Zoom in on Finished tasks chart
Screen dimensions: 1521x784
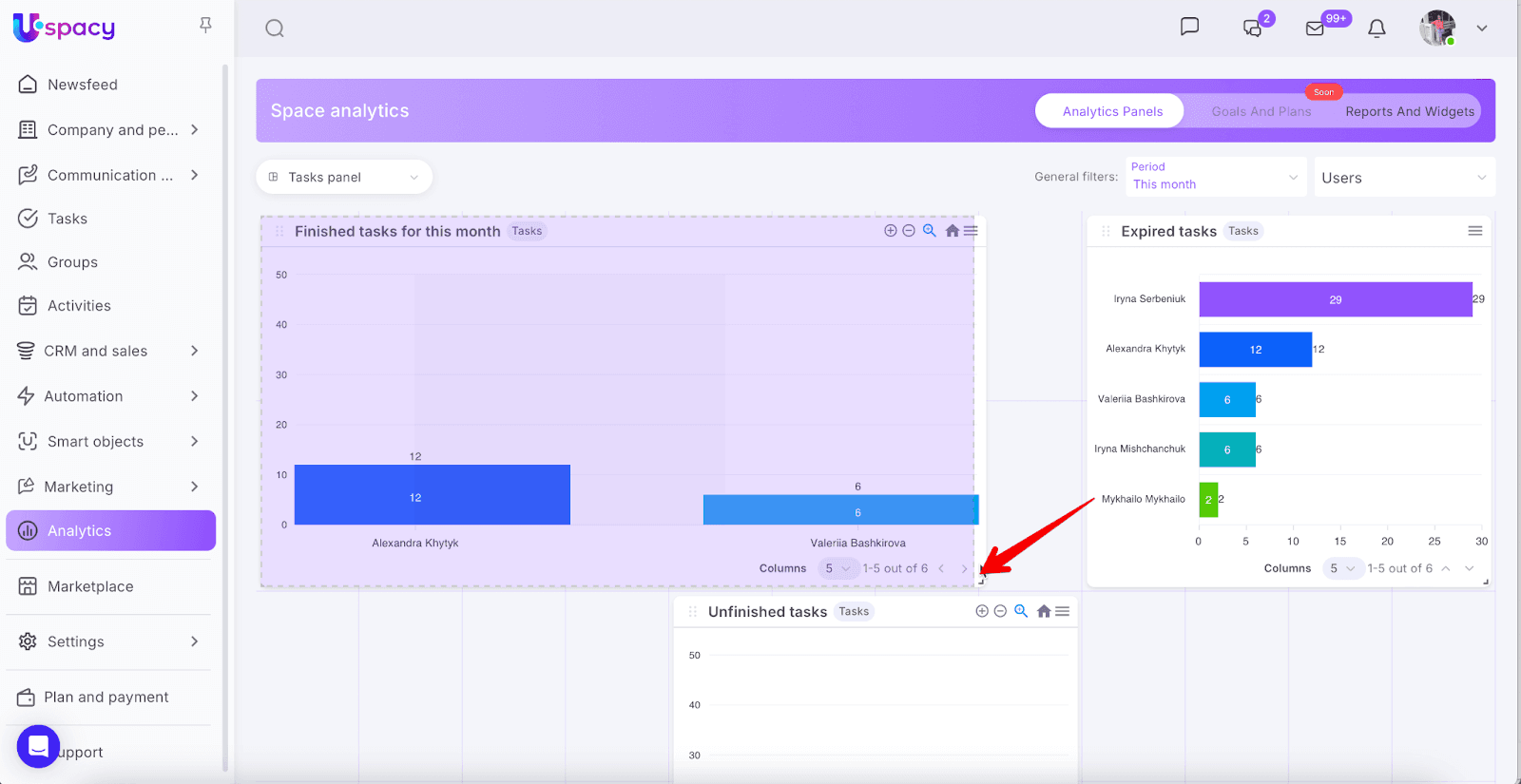(891, 231)
